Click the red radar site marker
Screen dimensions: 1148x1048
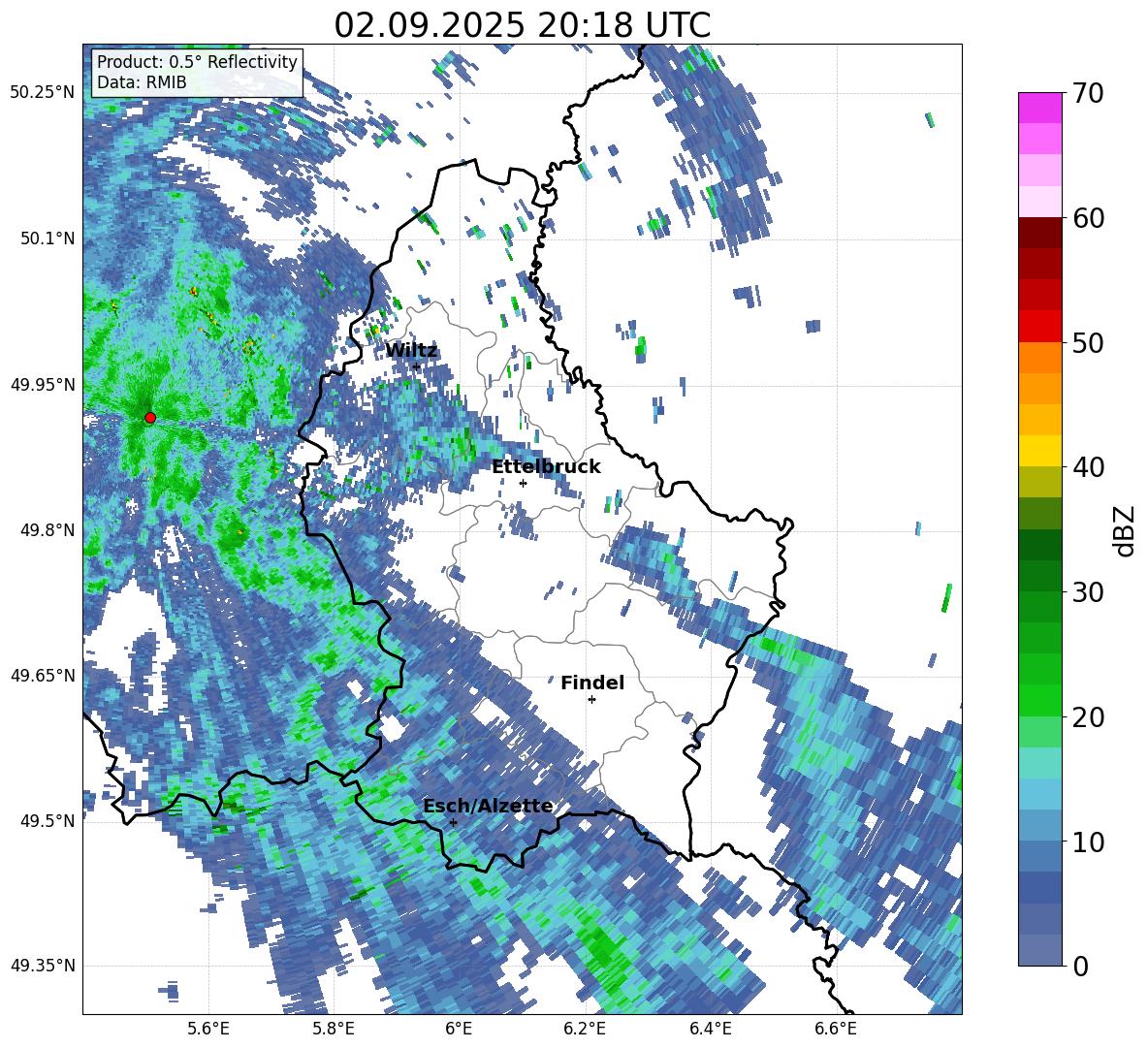pyautogui.click(x=150, y=418)
